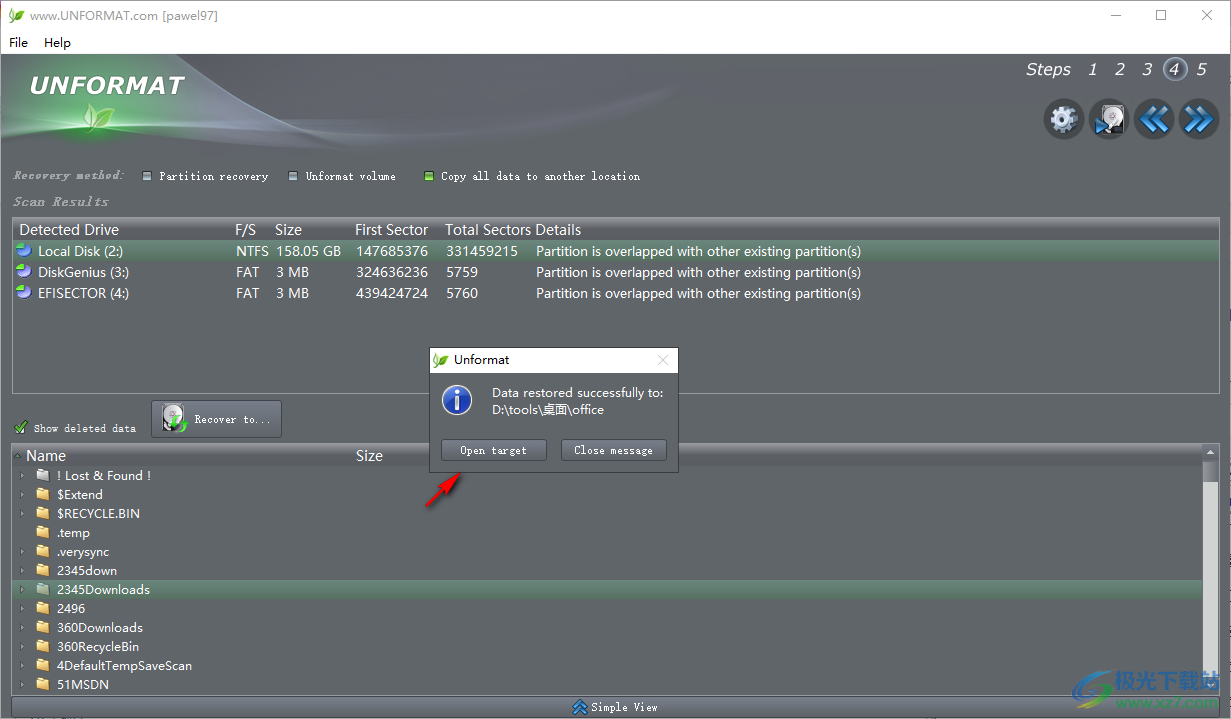Click the 2496 folder icon
This screenshot has width=1231, height=719.
[x=42, y=608]
